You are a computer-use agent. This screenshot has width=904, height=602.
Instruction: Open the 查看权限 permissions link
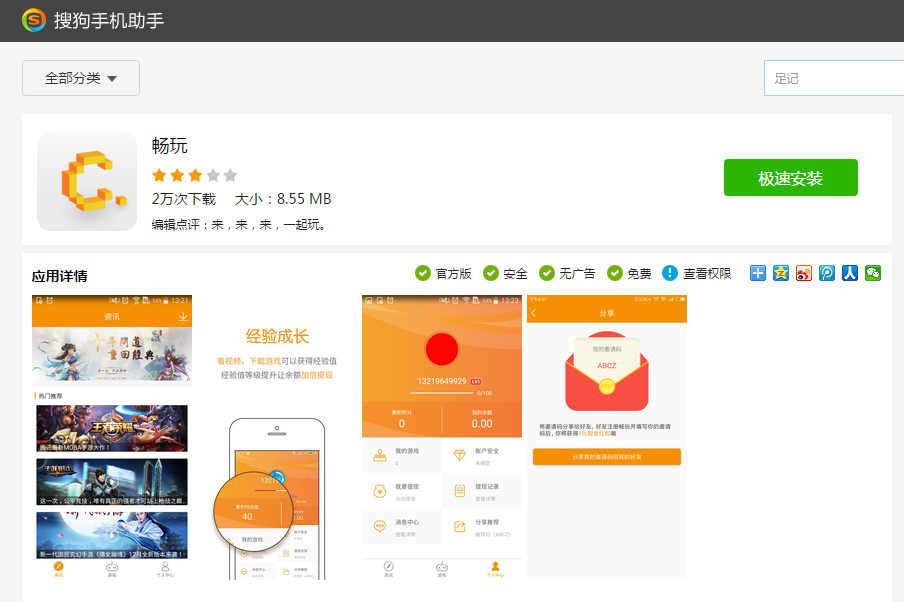click(x=707, y=274)
